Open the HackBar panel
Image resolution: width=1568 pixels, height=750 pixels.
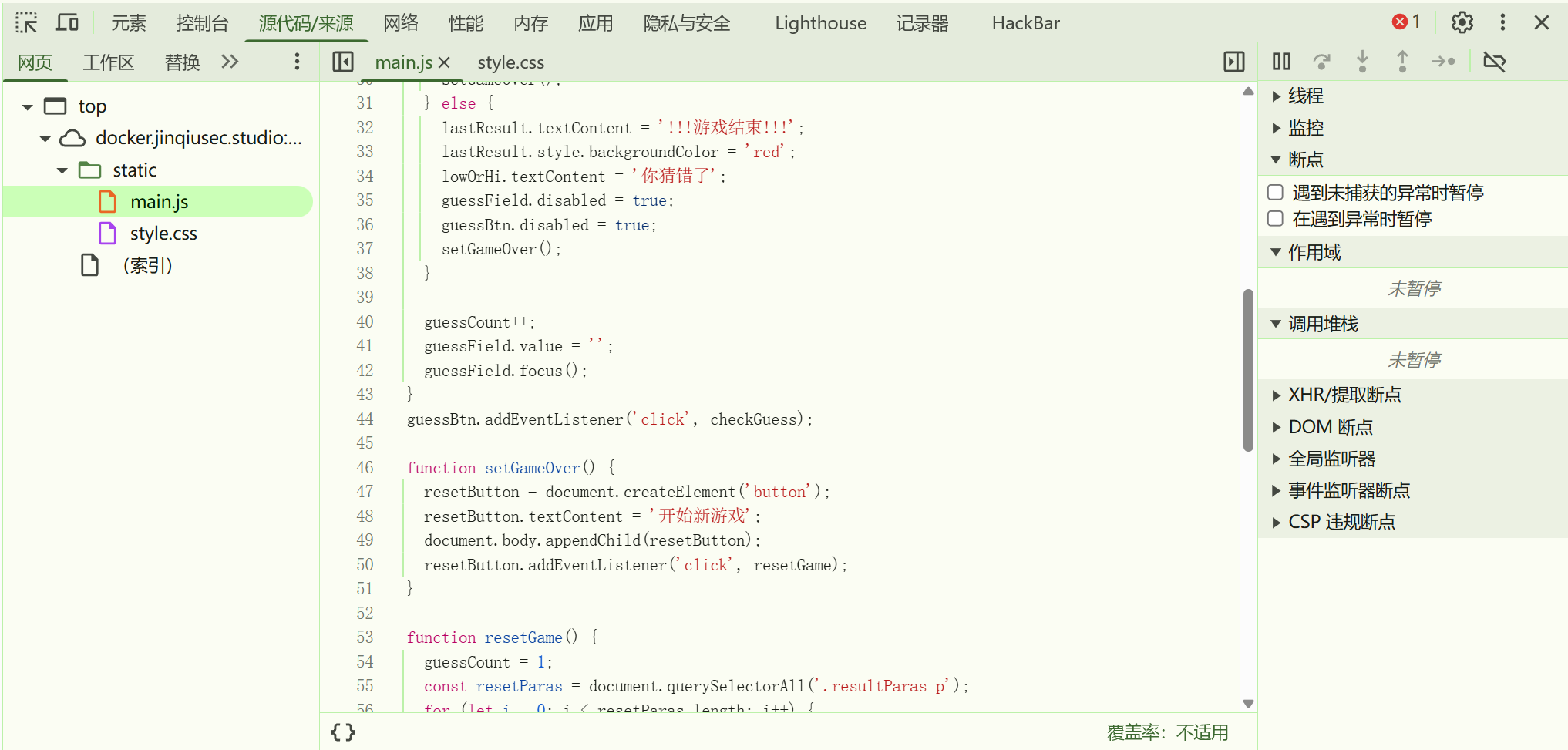[1025, 22]
